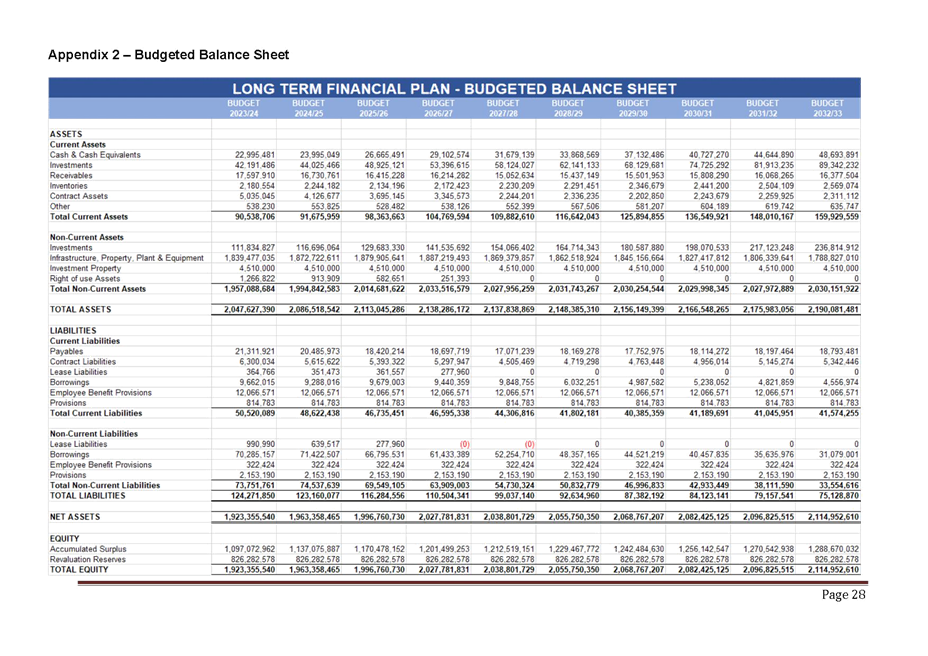Viewport: 928px width, 656px height.
Task: Click the 'Accumulated Surplus' row label
Action: 88,549
